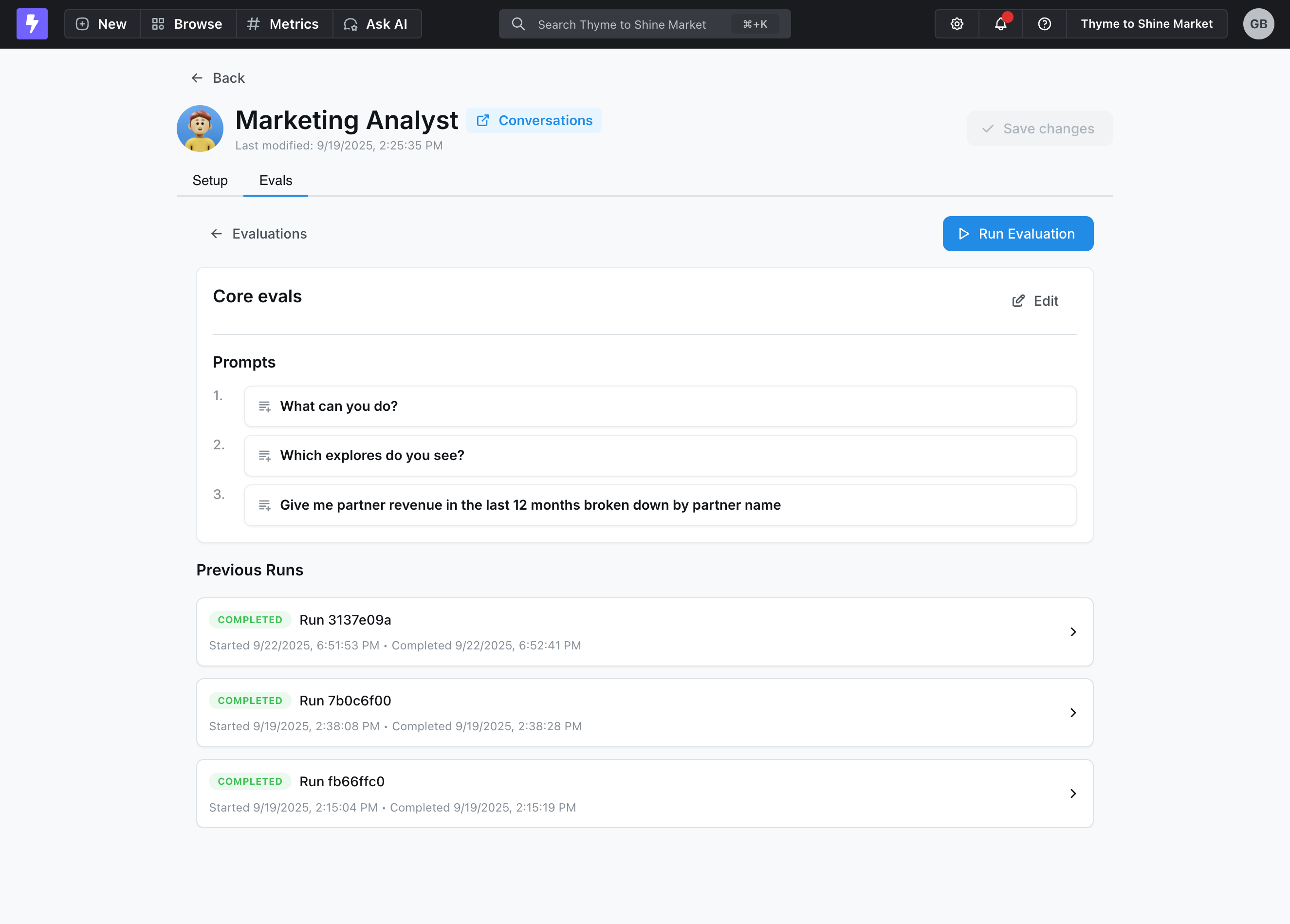
Task: Open the GB user avatar
Action: point(1258,24)
